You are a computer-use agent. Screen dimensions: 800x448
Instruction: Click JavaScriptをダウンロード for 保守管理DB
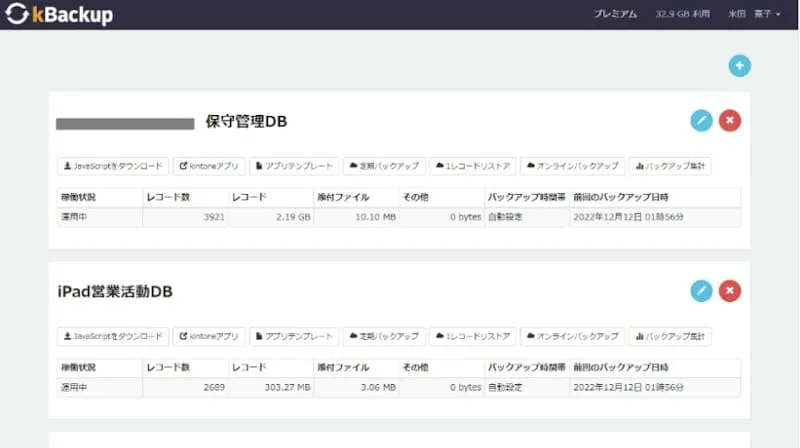[x=111, y=166]
